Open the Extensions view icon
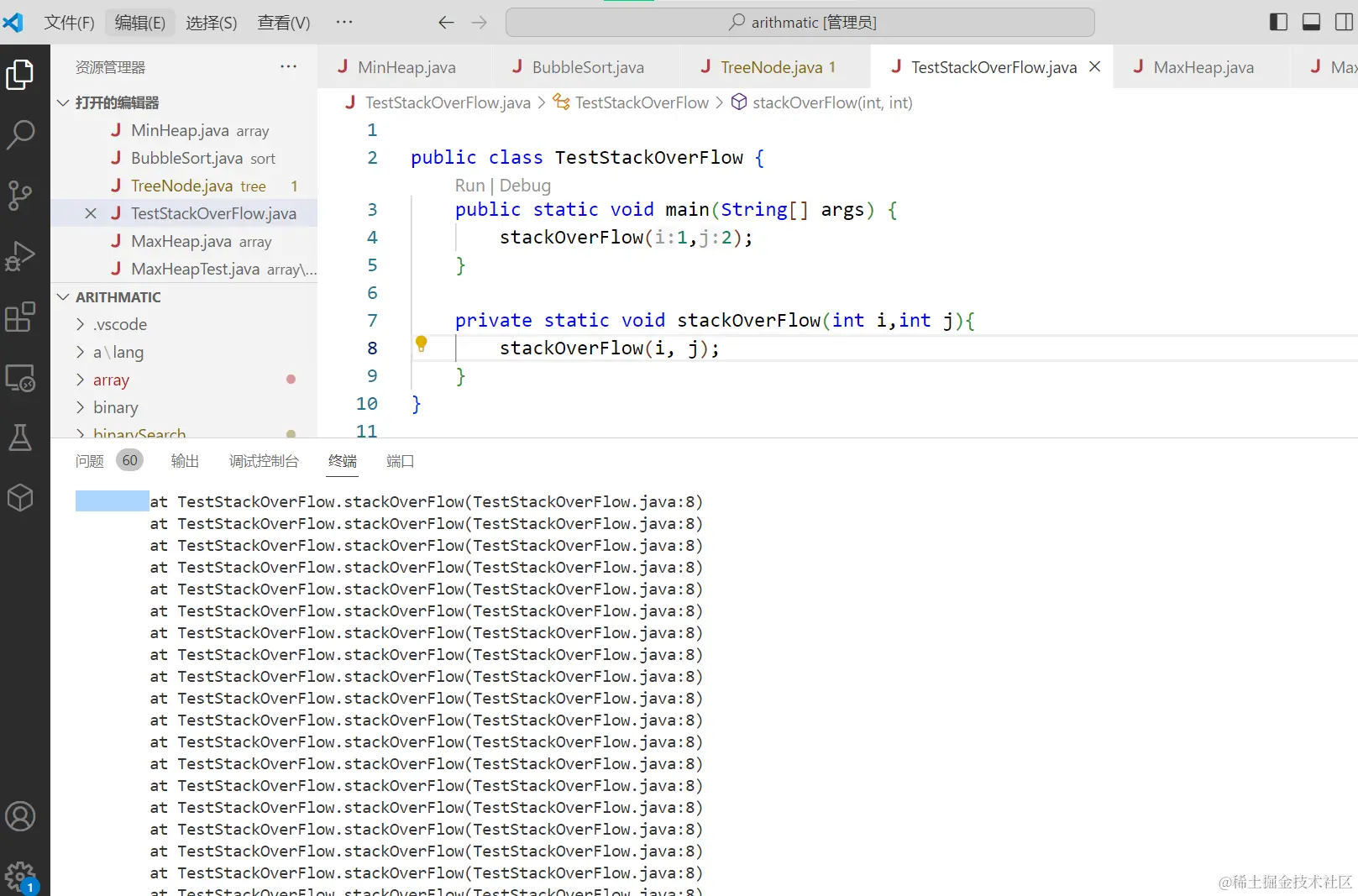Viewport: 1358px width, 896px height. [20, 317]
